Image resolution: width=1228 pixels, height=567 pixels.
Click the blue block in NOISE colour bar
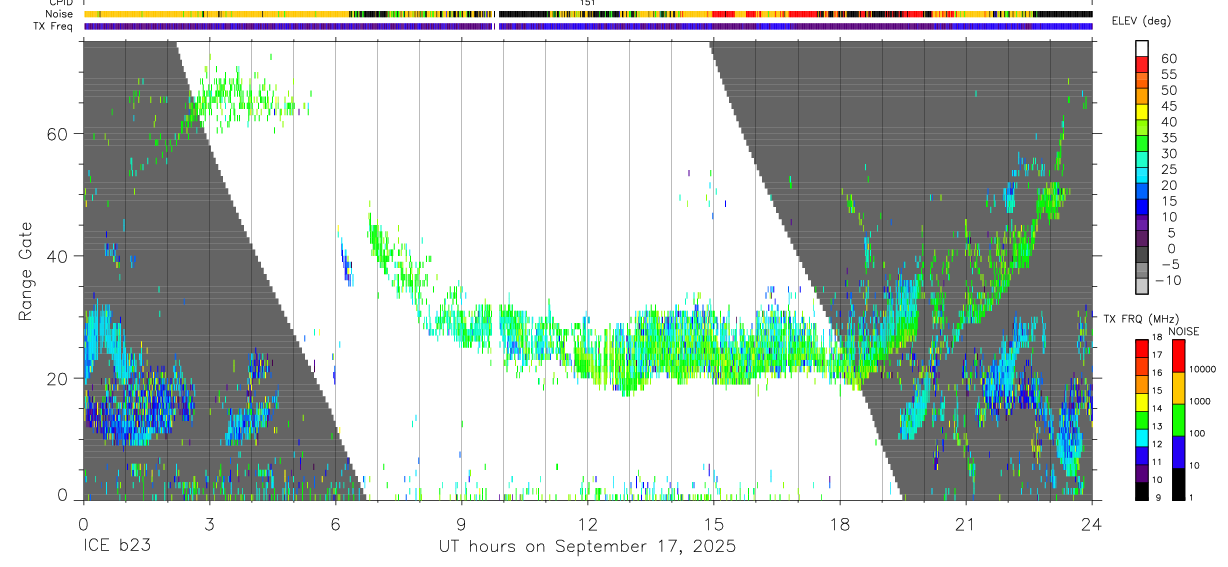1179,452
